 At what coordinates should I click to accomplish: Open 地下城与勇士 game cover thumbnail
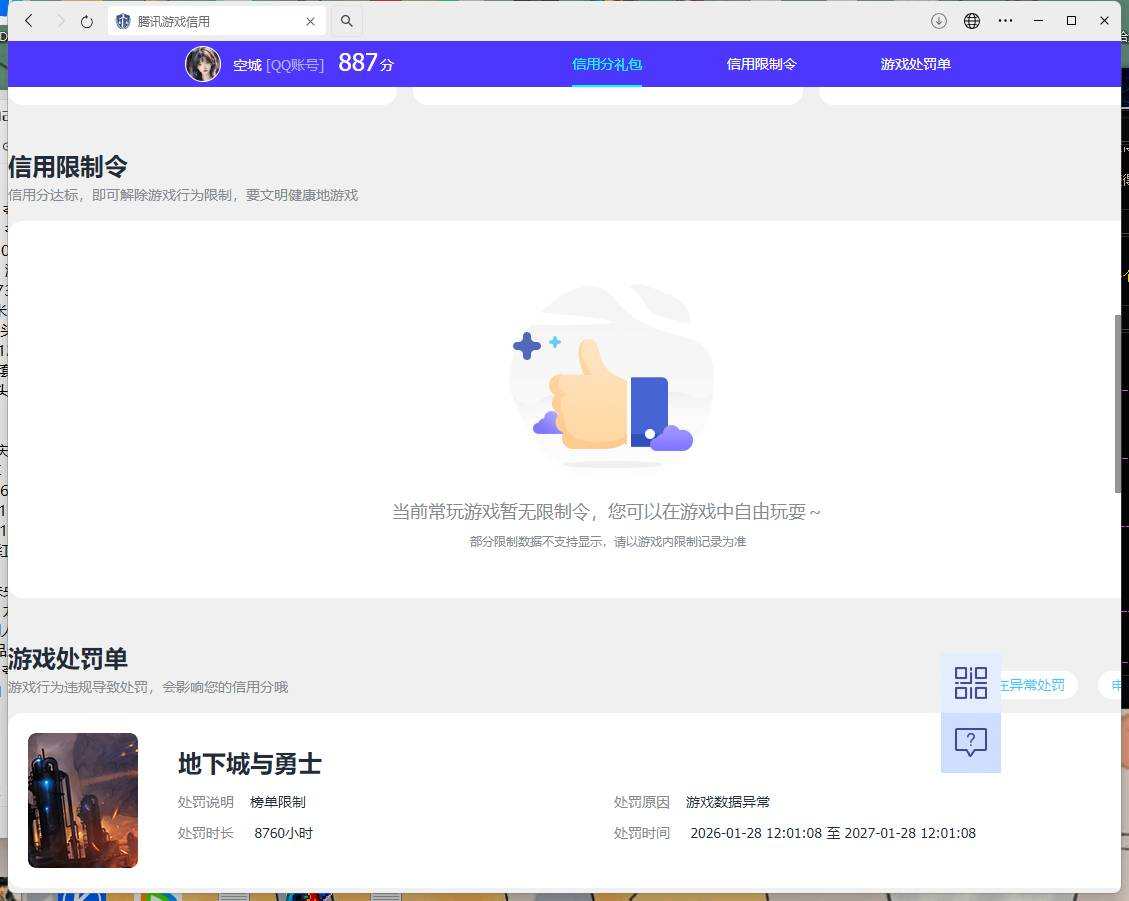(x=83, y=800)
